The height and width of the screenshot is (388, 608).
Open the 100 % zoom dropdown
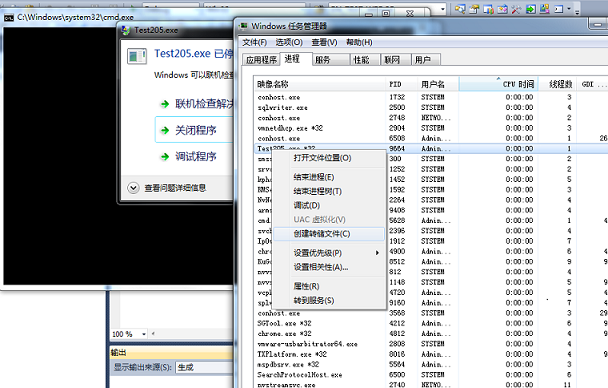pyautogui.click(x=144, y=334)
